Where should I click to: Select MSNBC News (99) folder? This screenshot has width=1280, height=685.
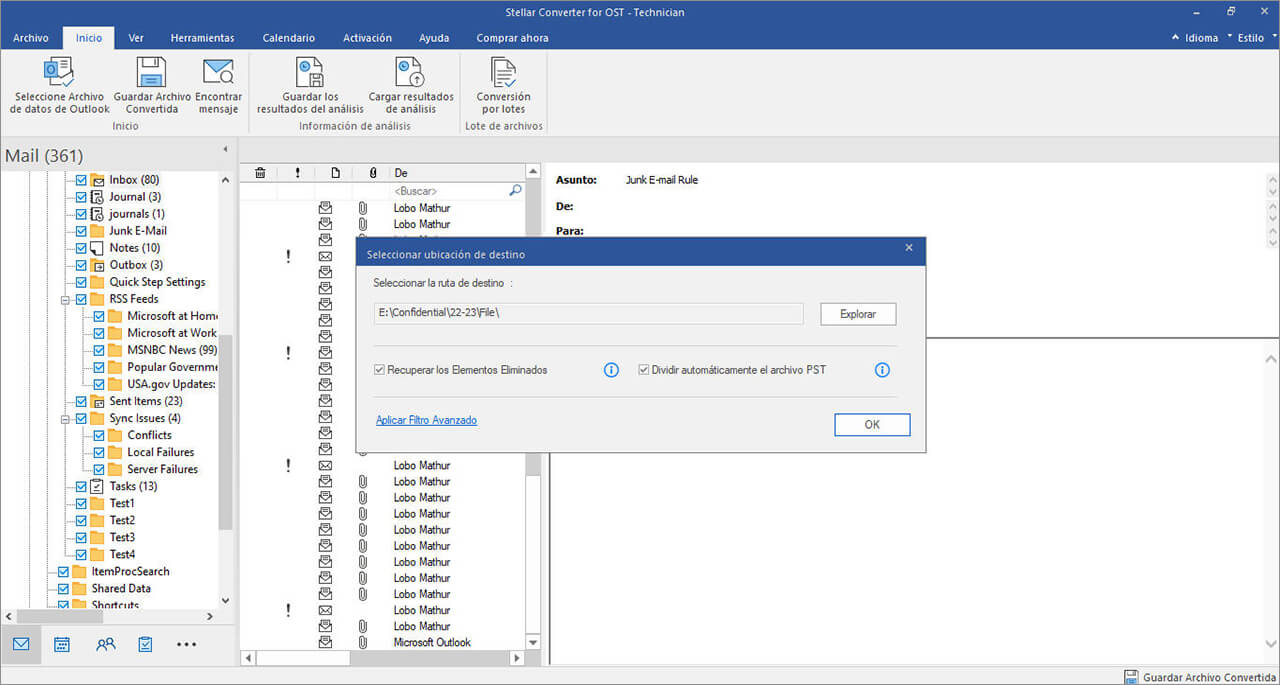click(172, 350)
